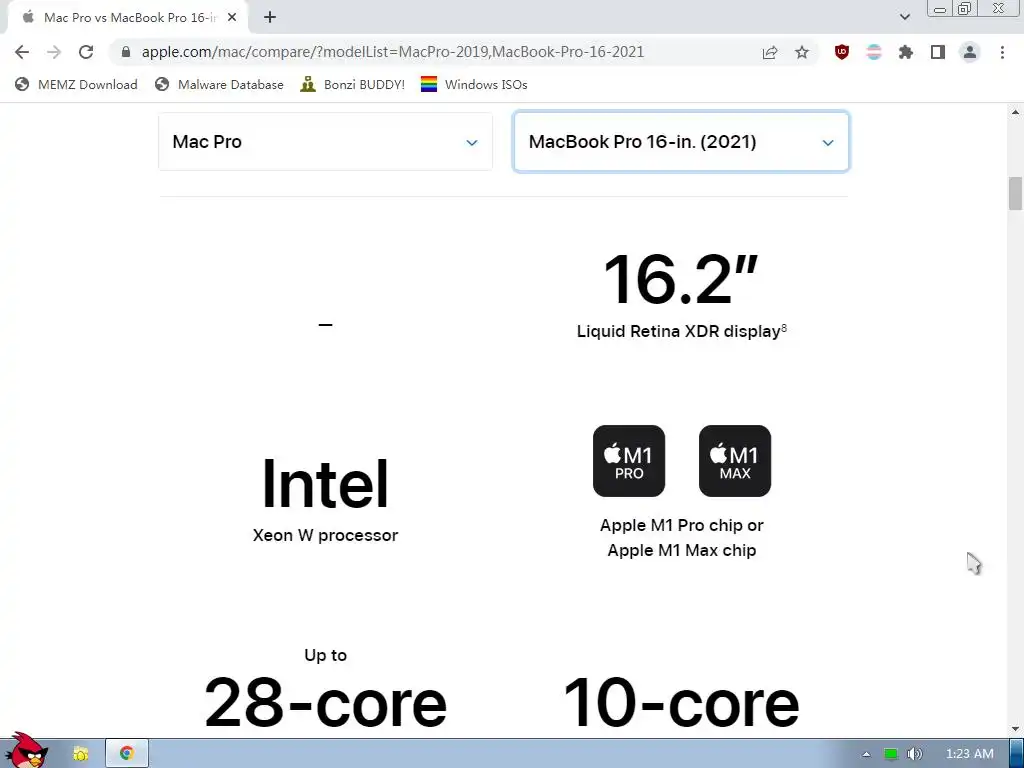Viewport: 1024px width, 768px height.
Task: Open the Malware Database bookmark
Action: tap(219, 84)
